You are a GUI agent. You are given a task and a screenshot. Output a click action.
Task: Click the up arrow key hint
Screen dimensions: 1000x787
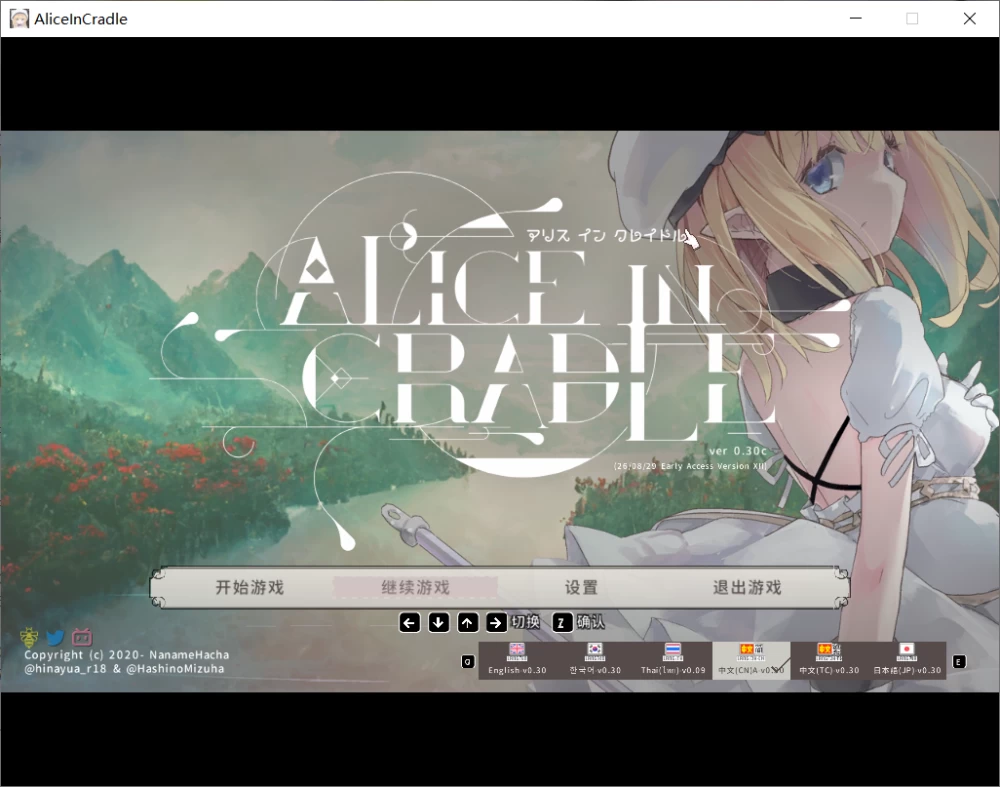(x=467, y=622)
